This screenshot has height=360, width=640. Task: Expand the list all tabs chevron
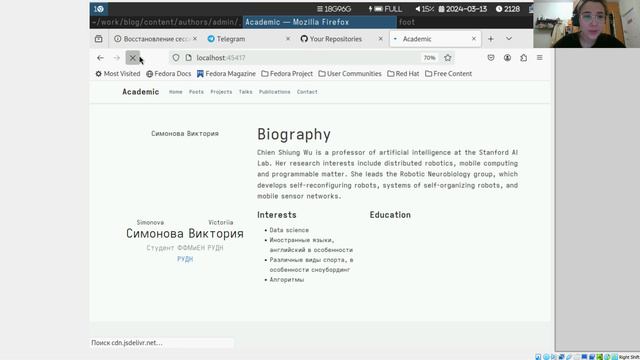(x=509, y=39)
